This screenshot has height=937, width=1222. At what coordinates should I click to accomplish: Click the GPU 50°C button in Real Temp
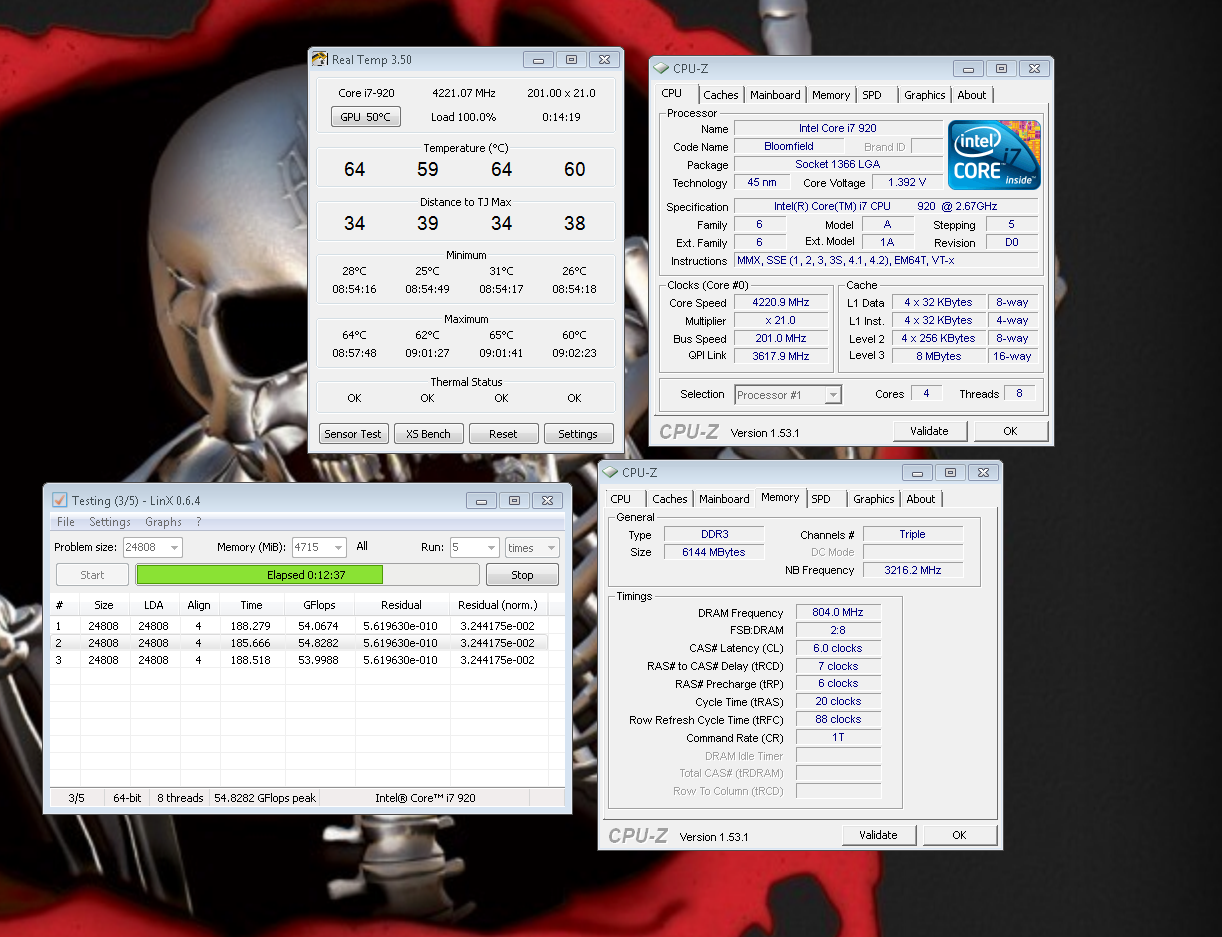pyautogui.click(x=365, y=117)
